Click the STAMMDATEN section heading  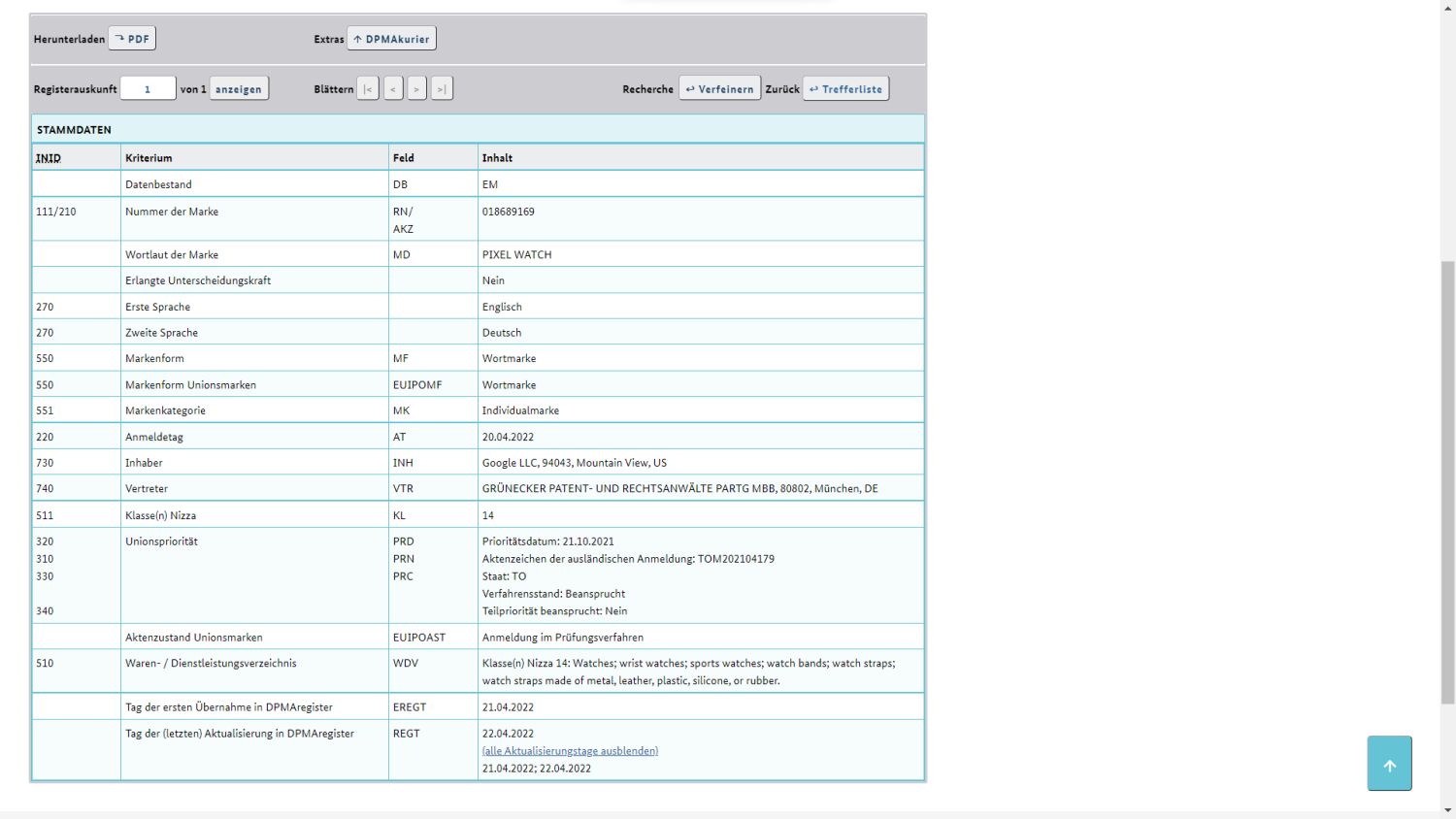pyautogui.click(x=74, y=130)
